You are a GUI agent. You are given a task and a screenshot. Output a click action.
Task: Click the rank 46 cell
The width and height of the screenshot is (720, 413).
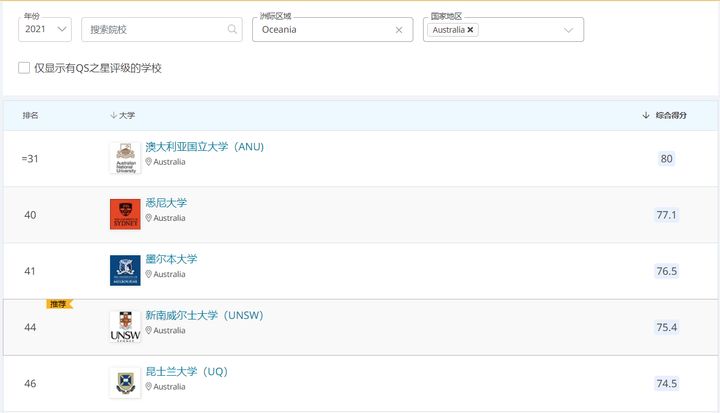coord(30,384)
